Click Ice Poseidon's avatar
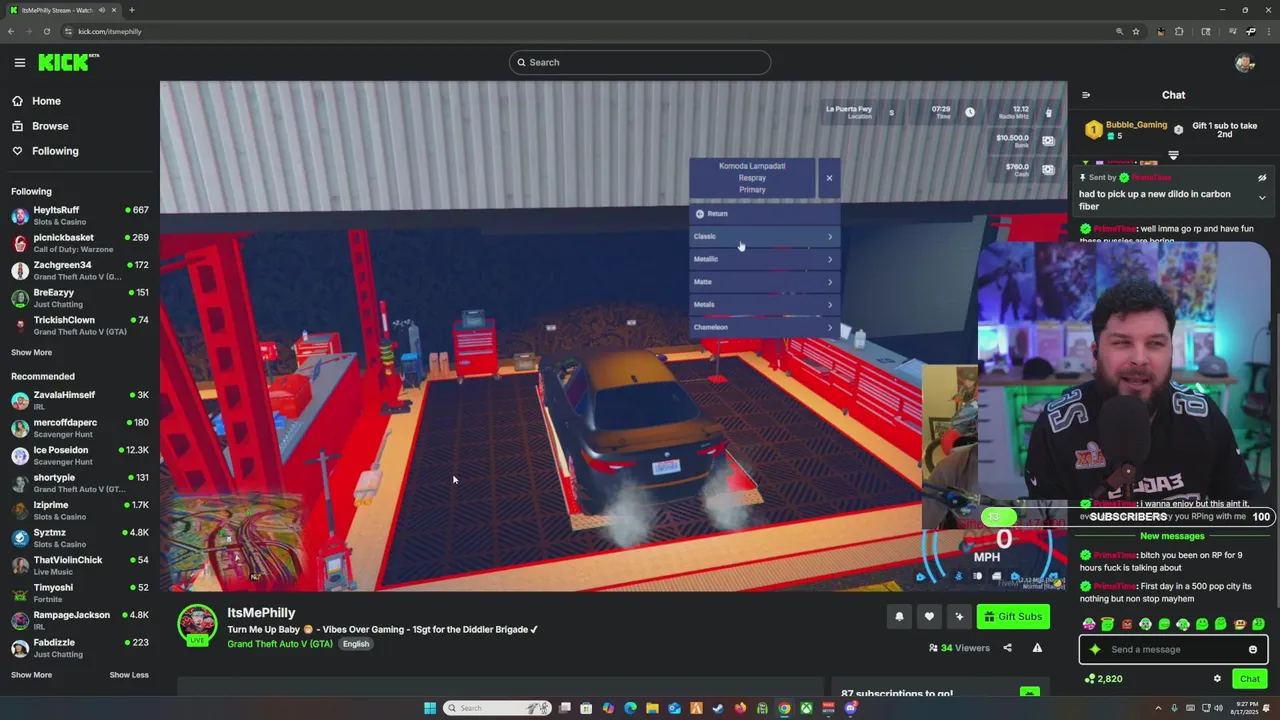 click(x=20, y=455)
